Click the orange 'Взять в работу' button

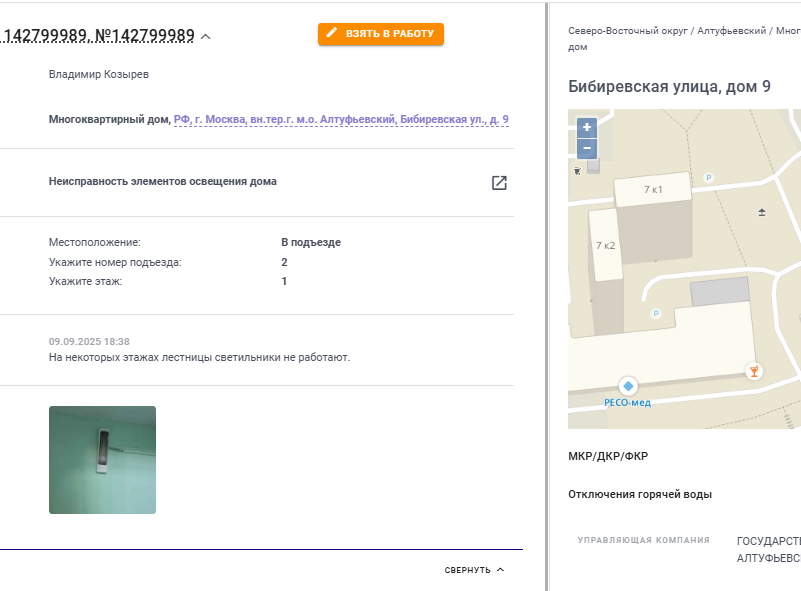(x=381, y=34)
